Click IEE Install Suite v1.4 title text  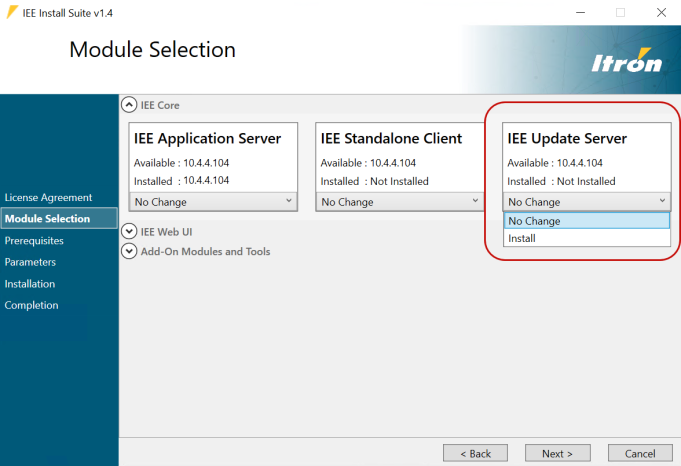pyautogui.click(x=67, y=13)
